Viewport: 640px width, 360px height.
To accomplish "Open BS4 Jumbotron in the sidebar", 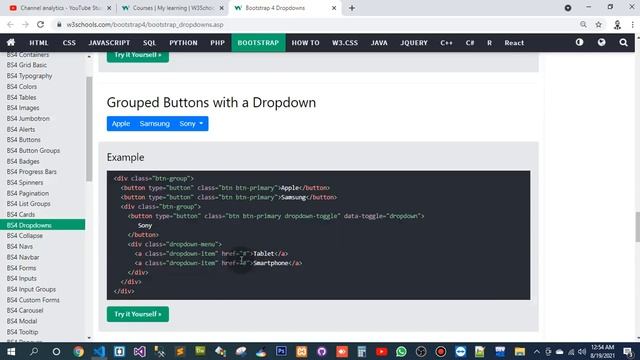I will 28,118.
